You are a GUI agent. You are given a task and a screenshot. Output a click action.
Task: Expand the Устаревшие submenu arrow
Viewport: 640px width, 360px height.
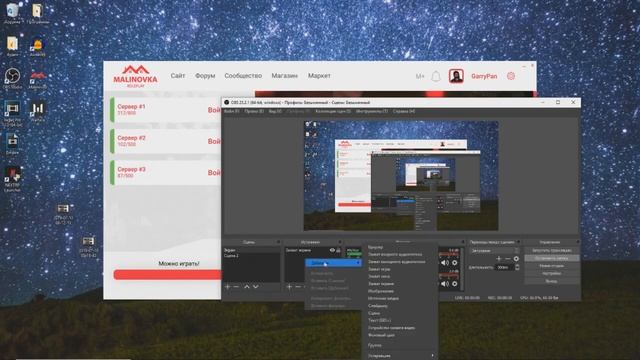[432, 356]
